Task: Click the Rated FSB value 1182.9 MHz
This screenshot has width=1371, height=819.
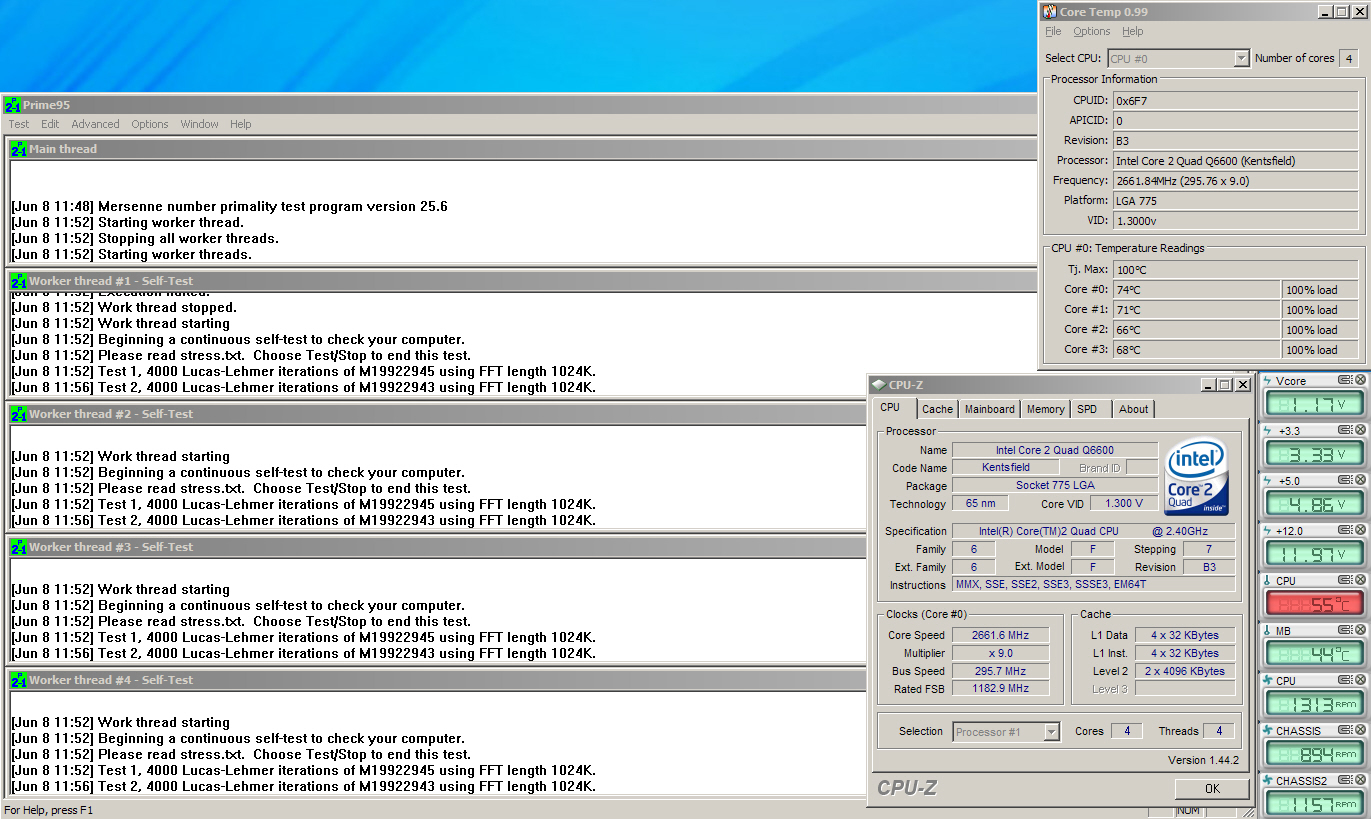Action: [1000, 689]
